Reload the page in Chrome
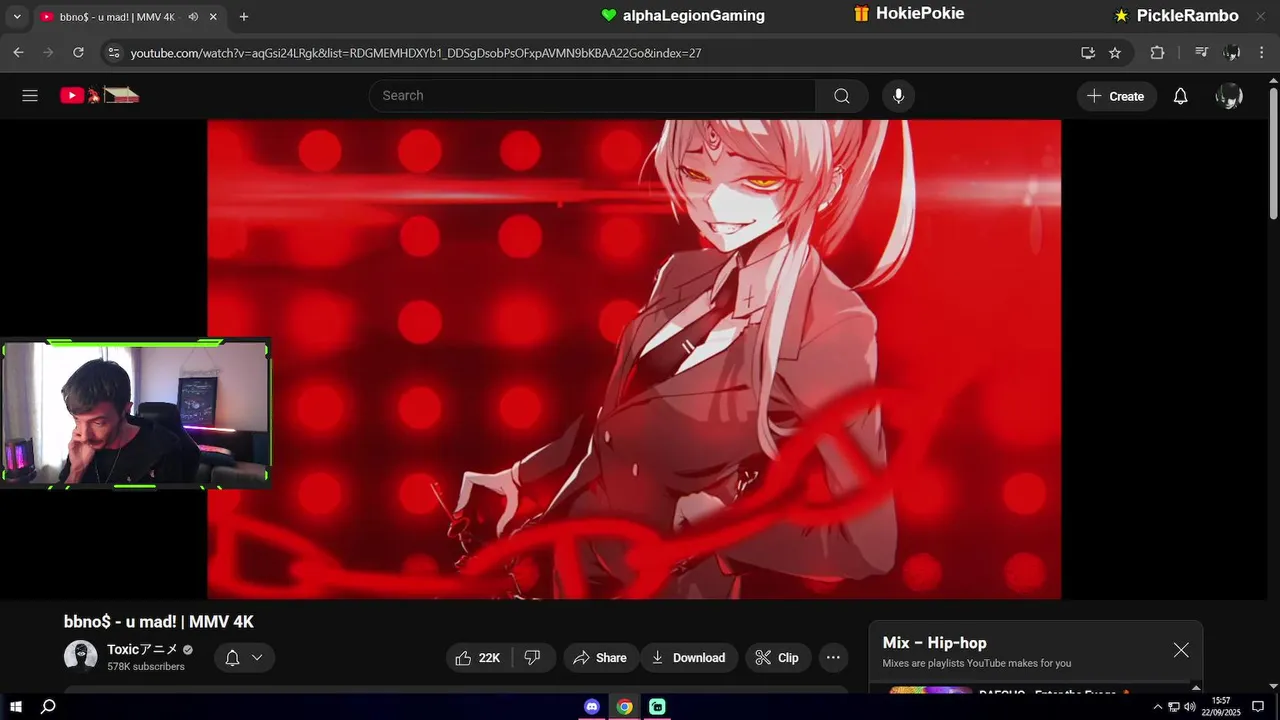The height and width of the screenshot is (720, 1280). pyautogui.click(x=78, y=52)
